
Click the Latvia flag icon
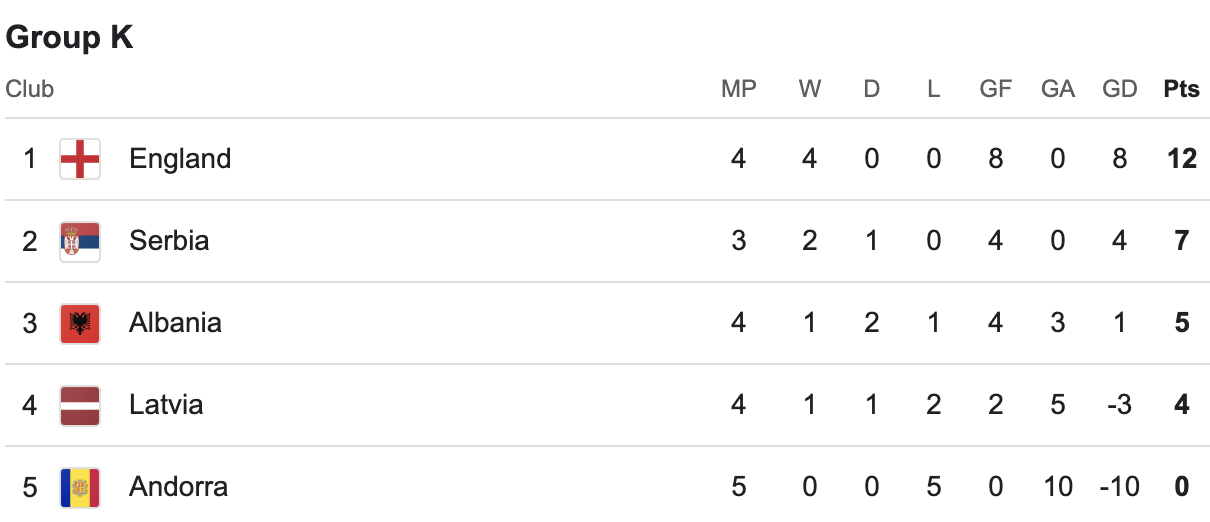80,405
